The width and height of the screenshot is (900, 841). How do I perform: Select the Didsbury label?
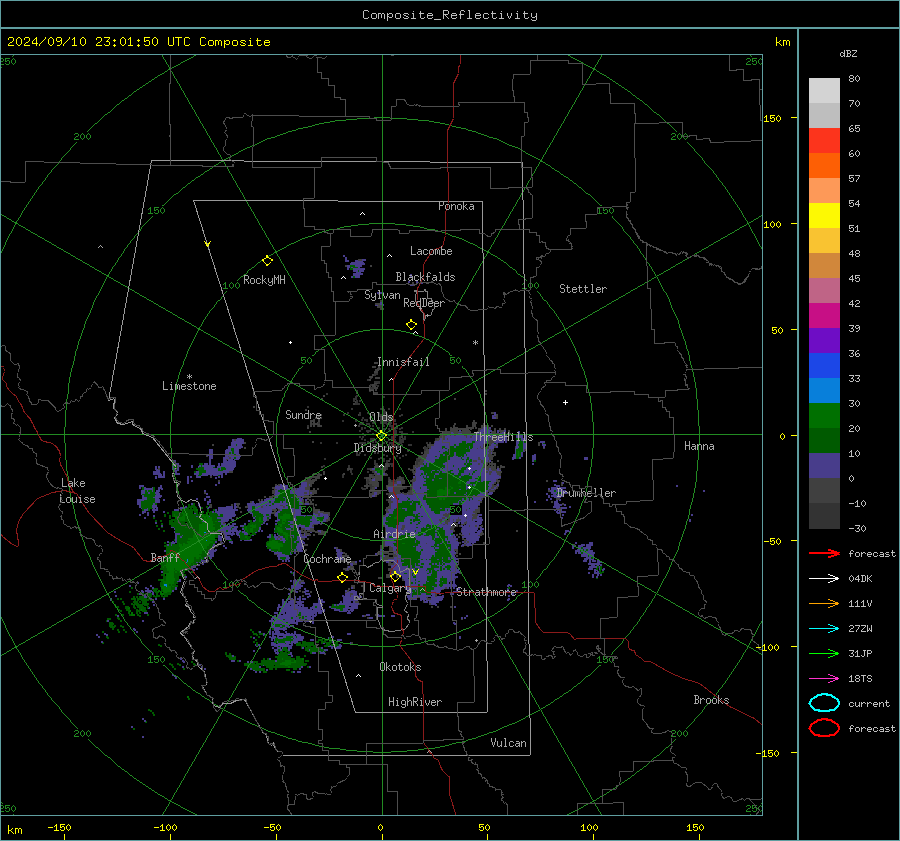click(378, 448)
